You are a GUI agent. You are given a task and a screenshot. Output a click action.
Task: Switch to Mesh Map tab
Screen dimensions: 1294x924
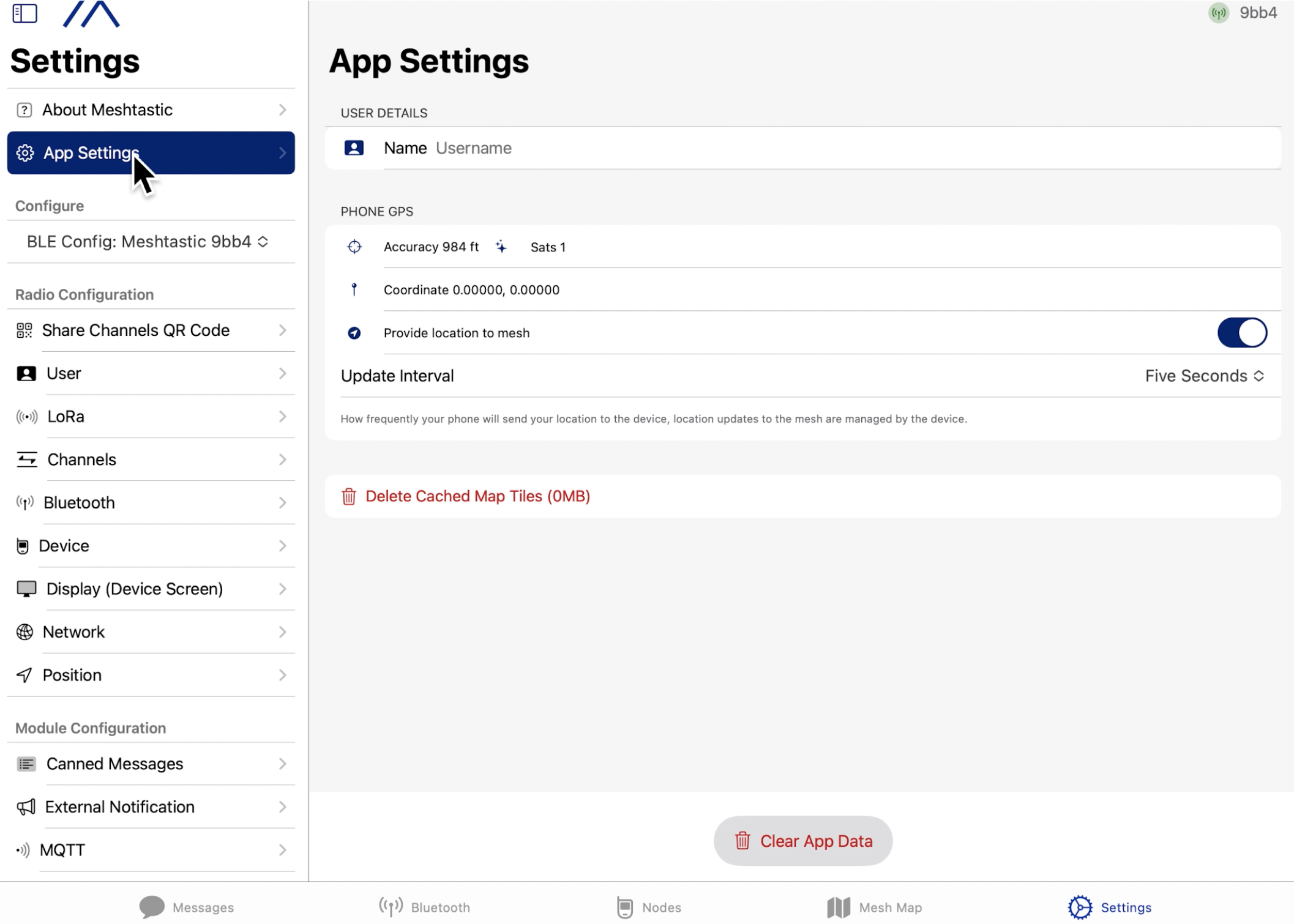(874, 907)
